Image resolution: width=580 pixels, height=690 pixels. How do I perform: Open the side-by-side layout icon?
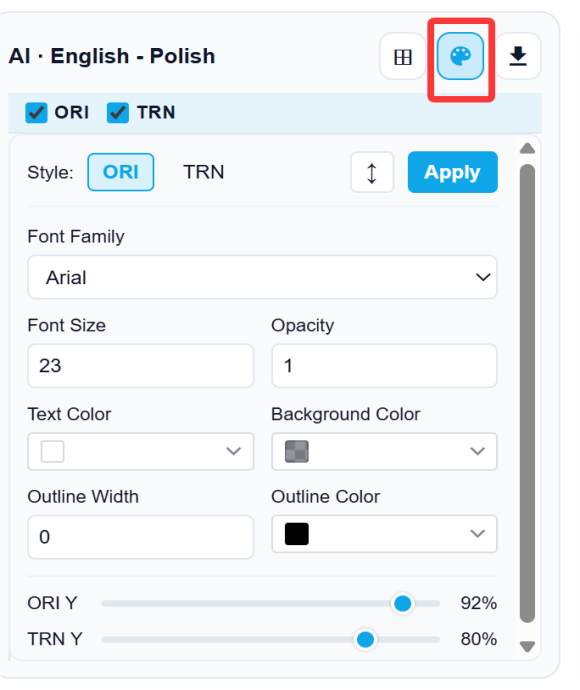[x=403, y=56]
